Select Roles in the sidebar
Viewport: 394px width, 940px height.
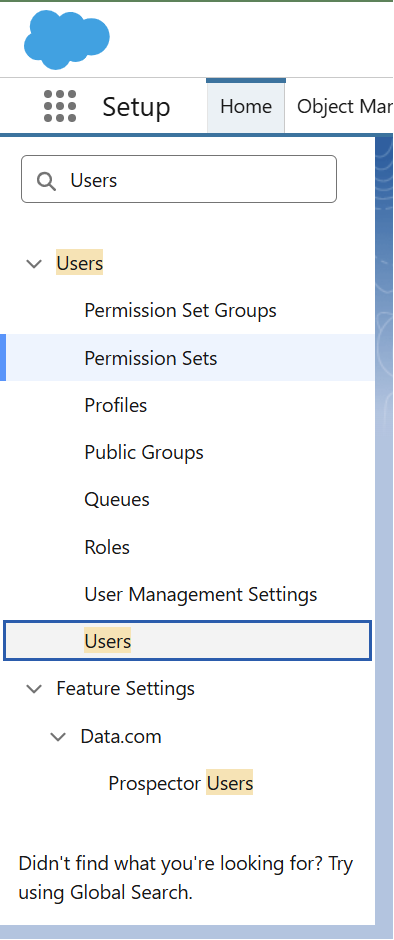(x=107, y=547)
